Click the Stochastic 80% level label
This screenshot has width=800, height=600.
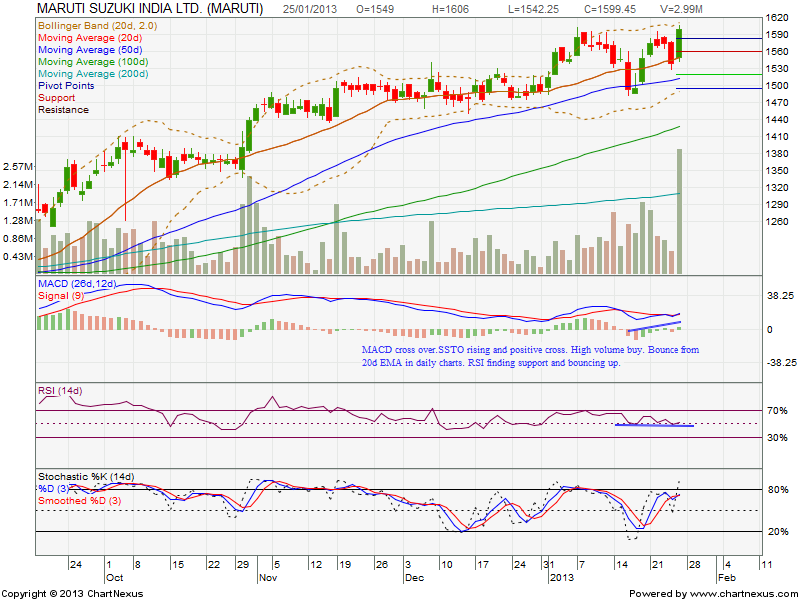click(778, 490)
